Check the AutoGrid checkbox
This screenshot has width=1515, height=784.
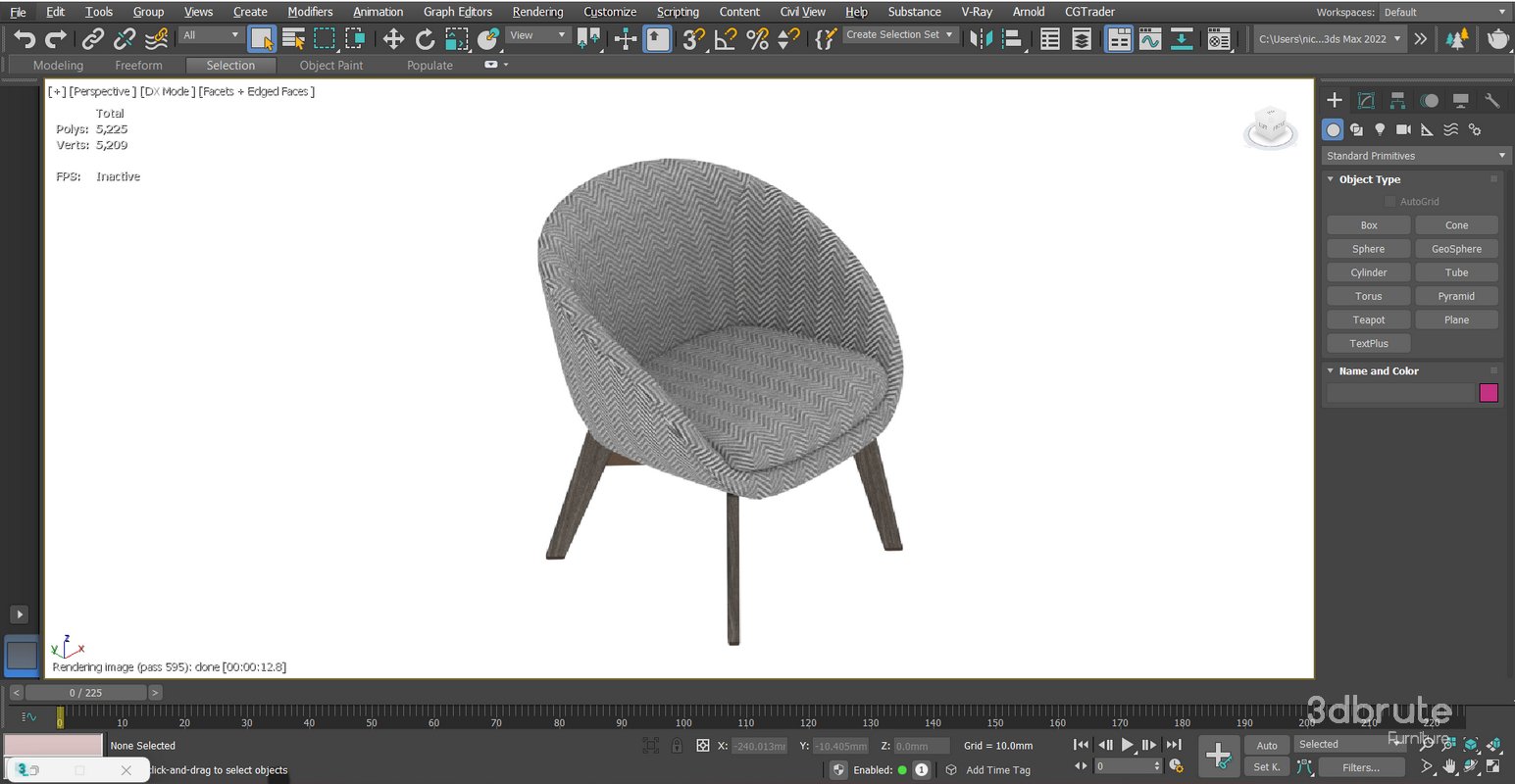(1389, 201)
